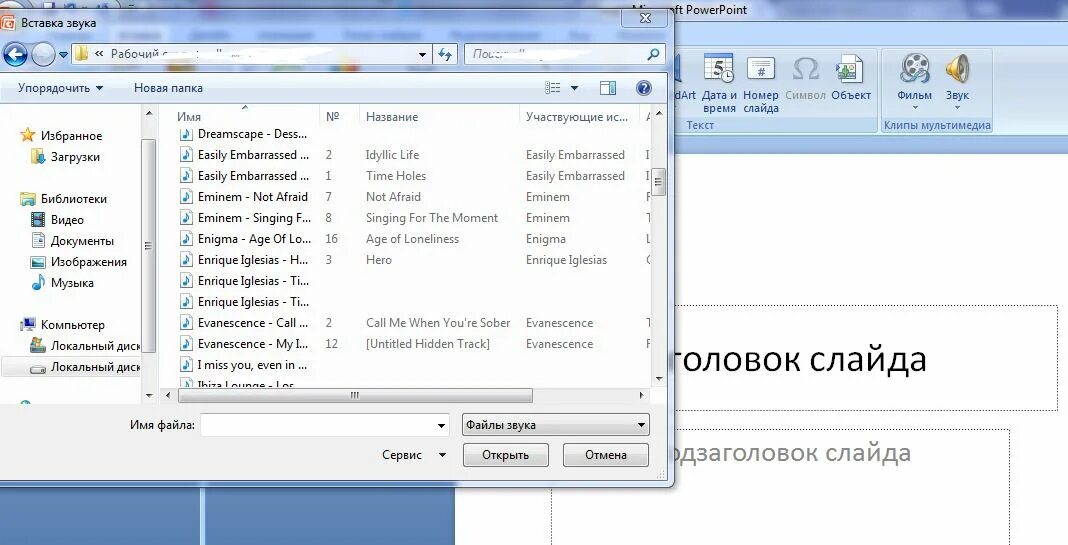
Task: Click audio file icon of Eminem - Not Afraid
Action: (186, 197)
